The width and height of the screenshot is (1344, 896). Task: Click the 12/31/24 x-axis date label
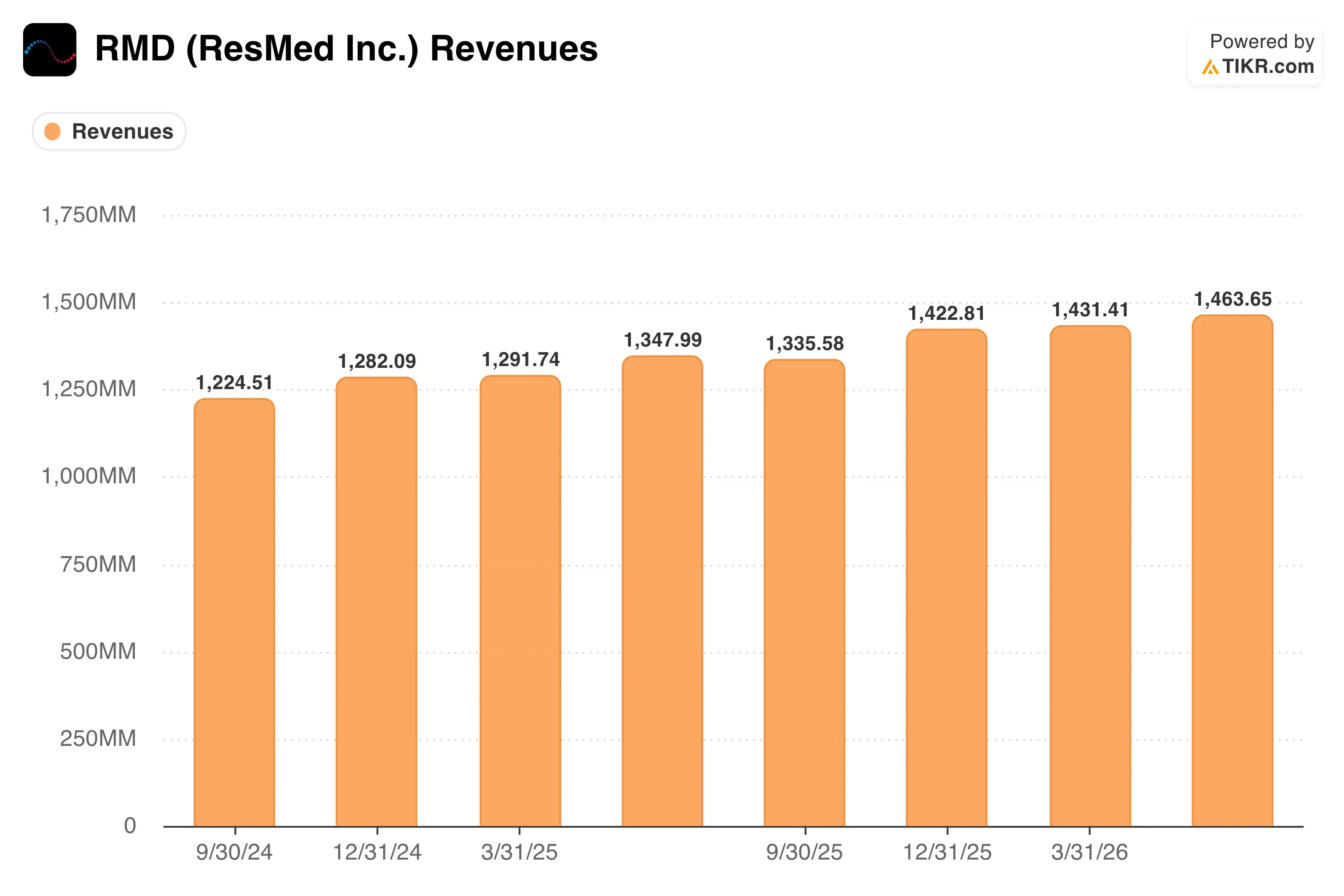377,852
